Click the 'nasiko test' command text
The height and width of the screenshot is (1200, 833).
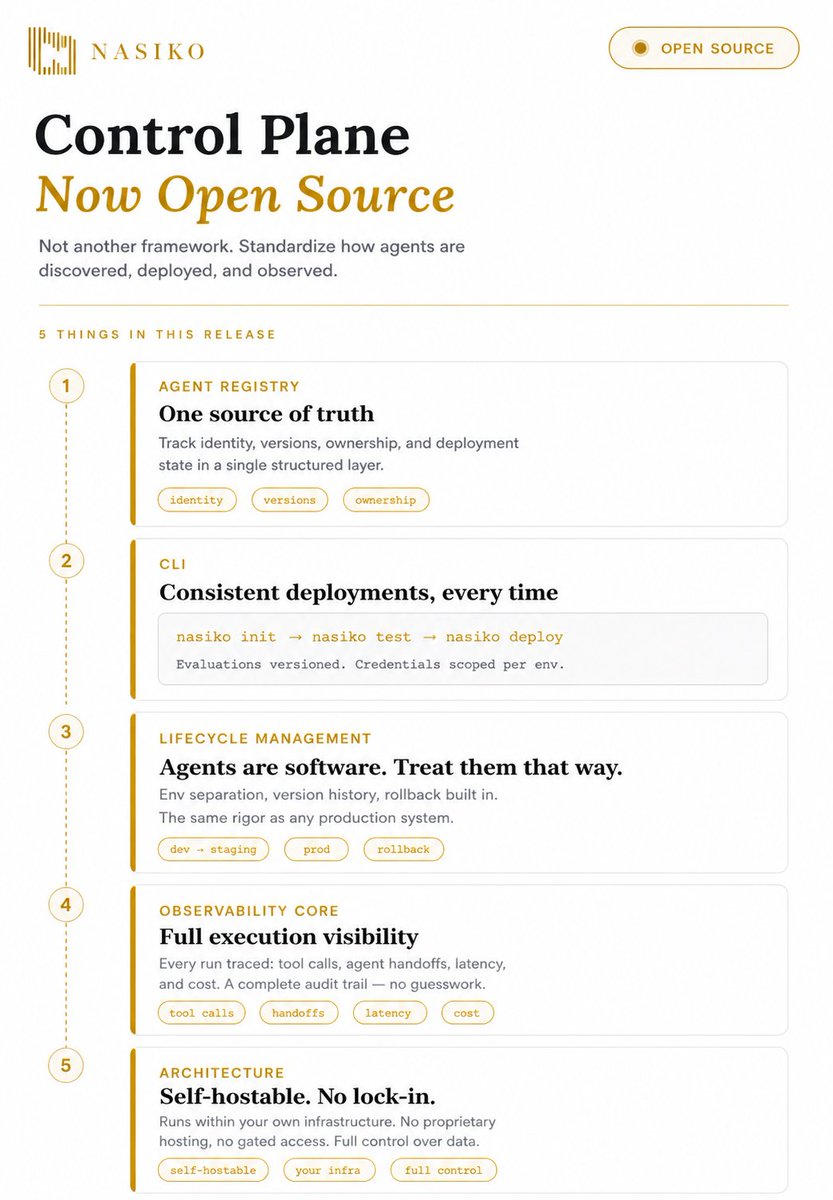tap(361, 637)
